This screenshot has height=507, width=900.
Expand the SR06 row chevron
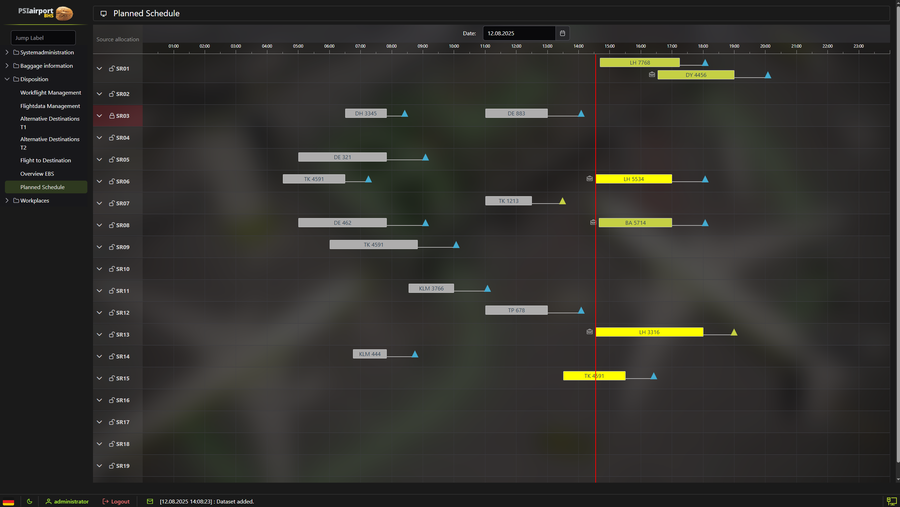(99, 182)
